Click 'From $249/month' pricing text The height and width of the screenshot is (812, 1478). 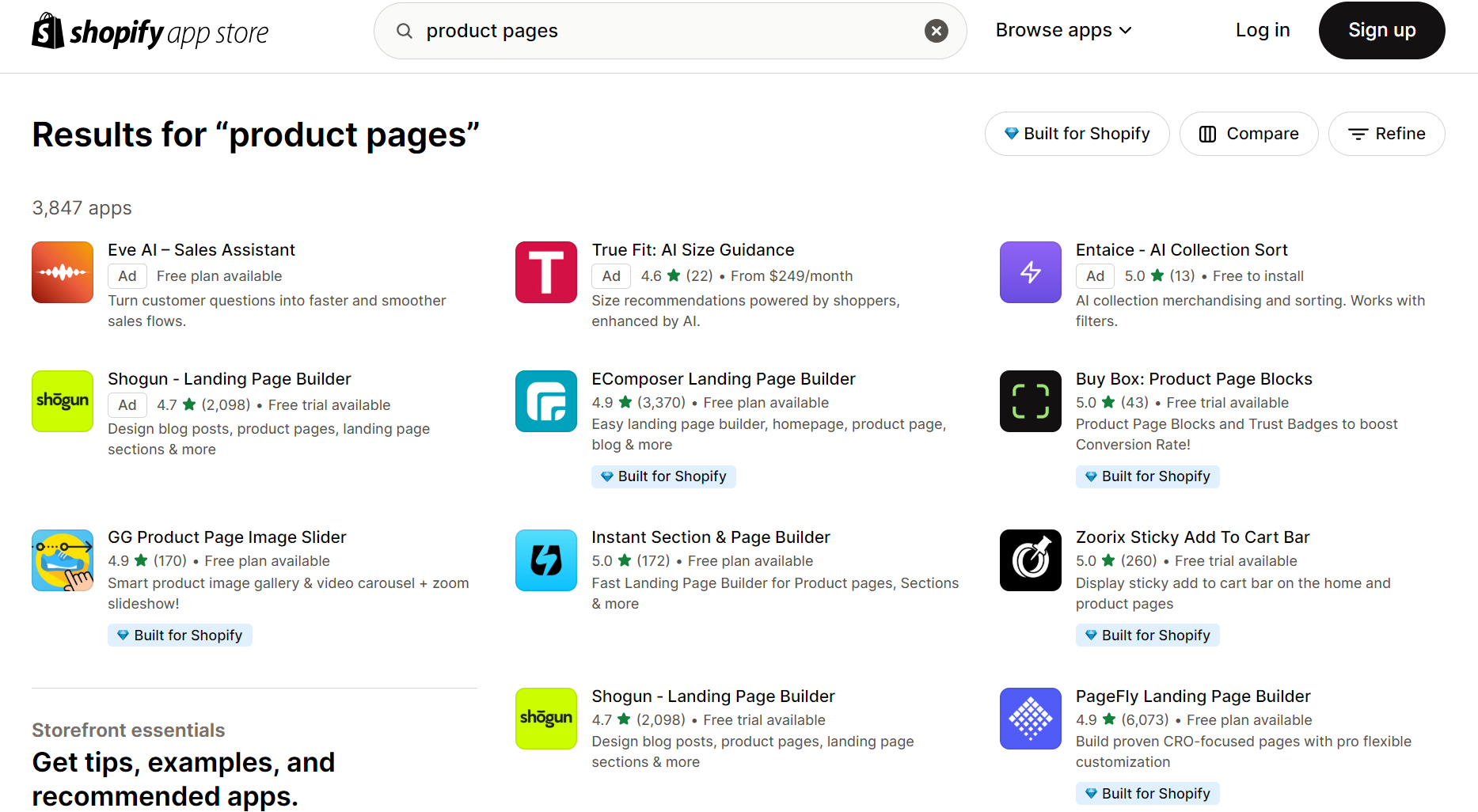click(792, 276)
